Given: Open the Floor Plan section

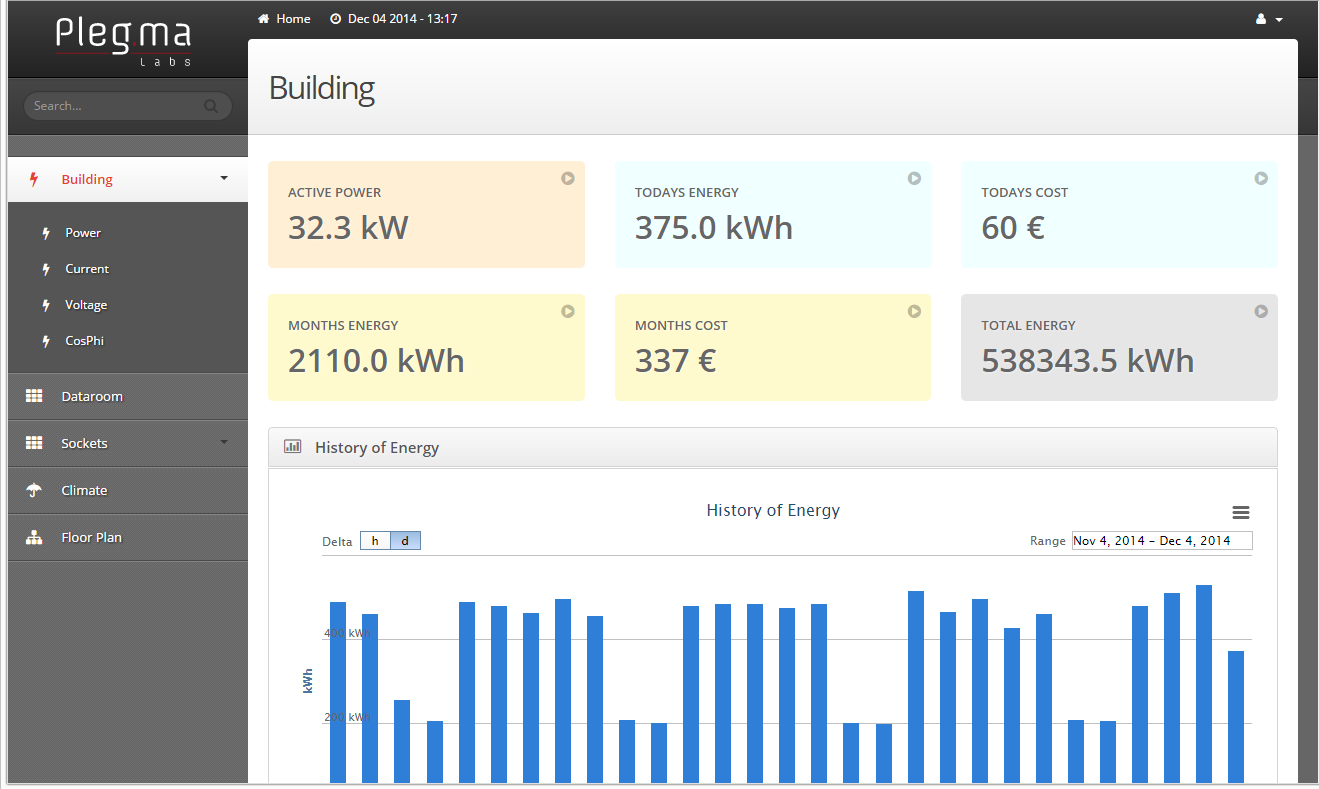Looking at the screenshot, I should click(x=128, y=537).
